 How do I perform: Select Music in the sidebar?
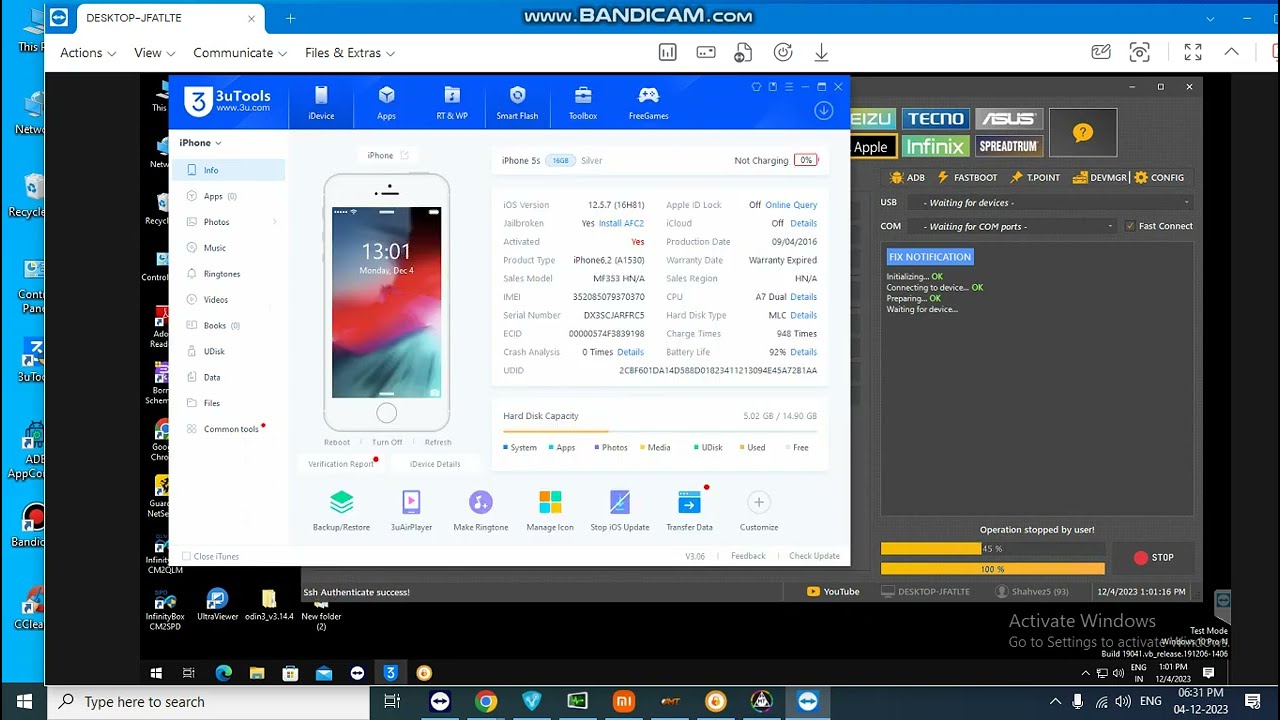228,248
